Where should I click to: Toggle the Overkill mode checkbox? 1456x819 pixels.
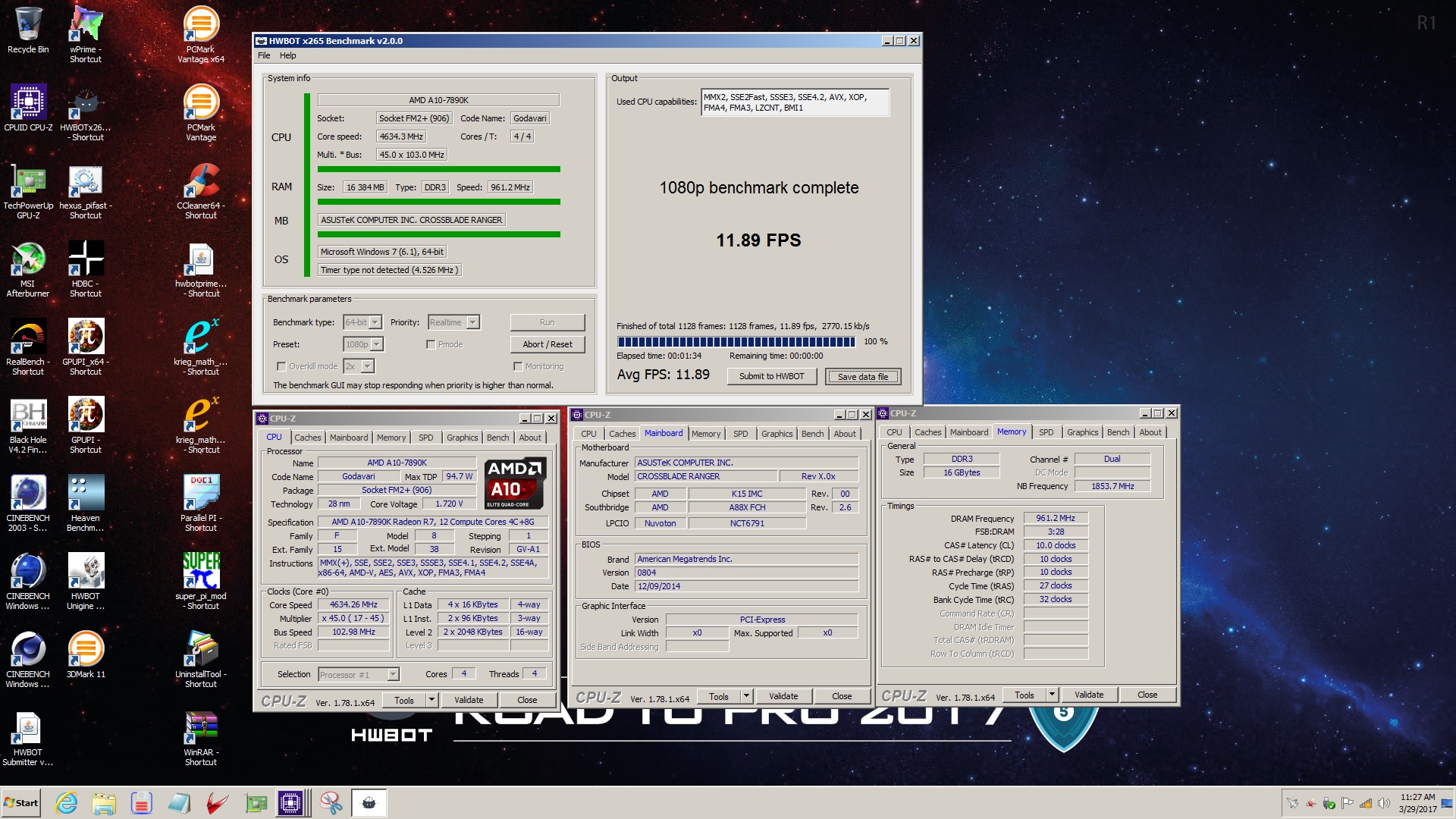[x=281, y=366]
